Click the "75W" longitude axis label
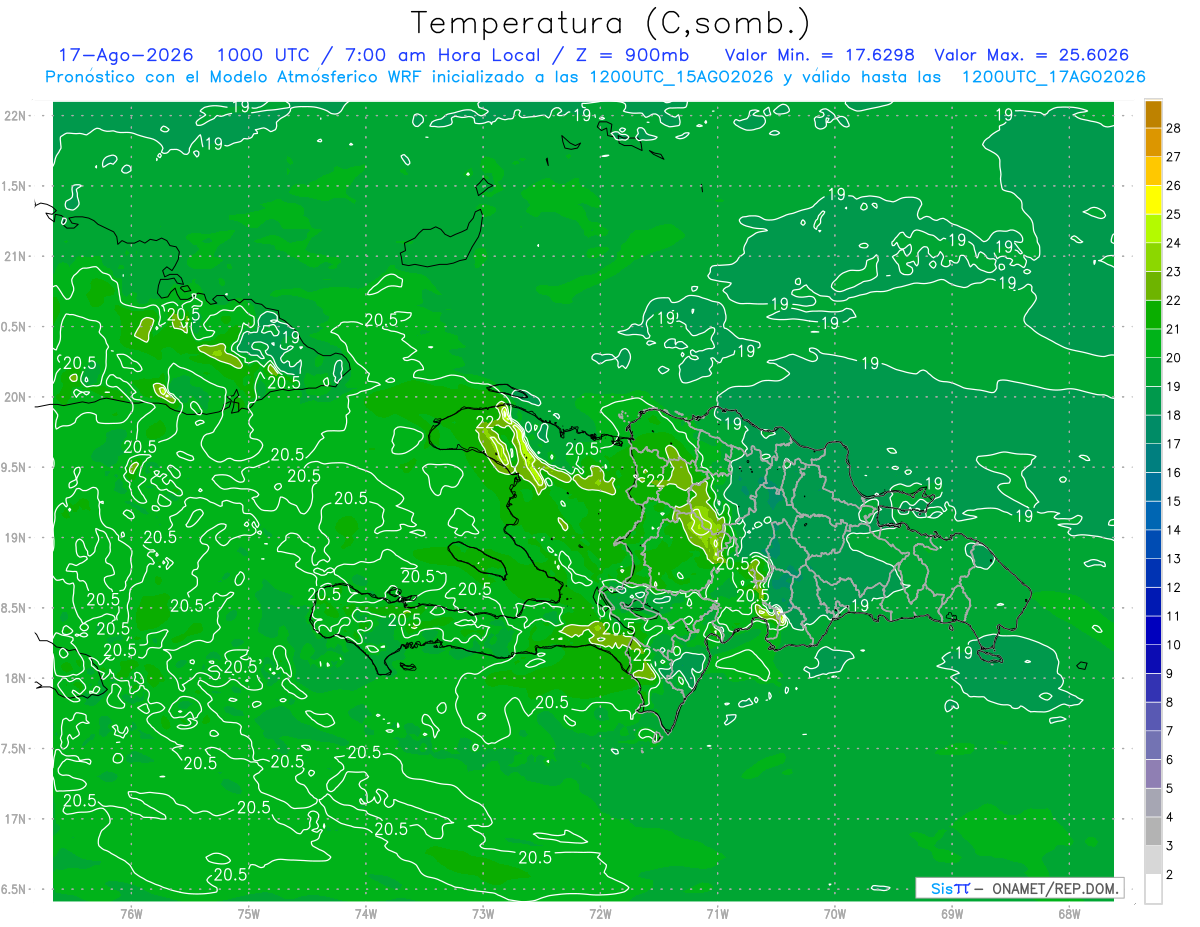The height and width of the screenshot is (927, 1200). point(248,913)
